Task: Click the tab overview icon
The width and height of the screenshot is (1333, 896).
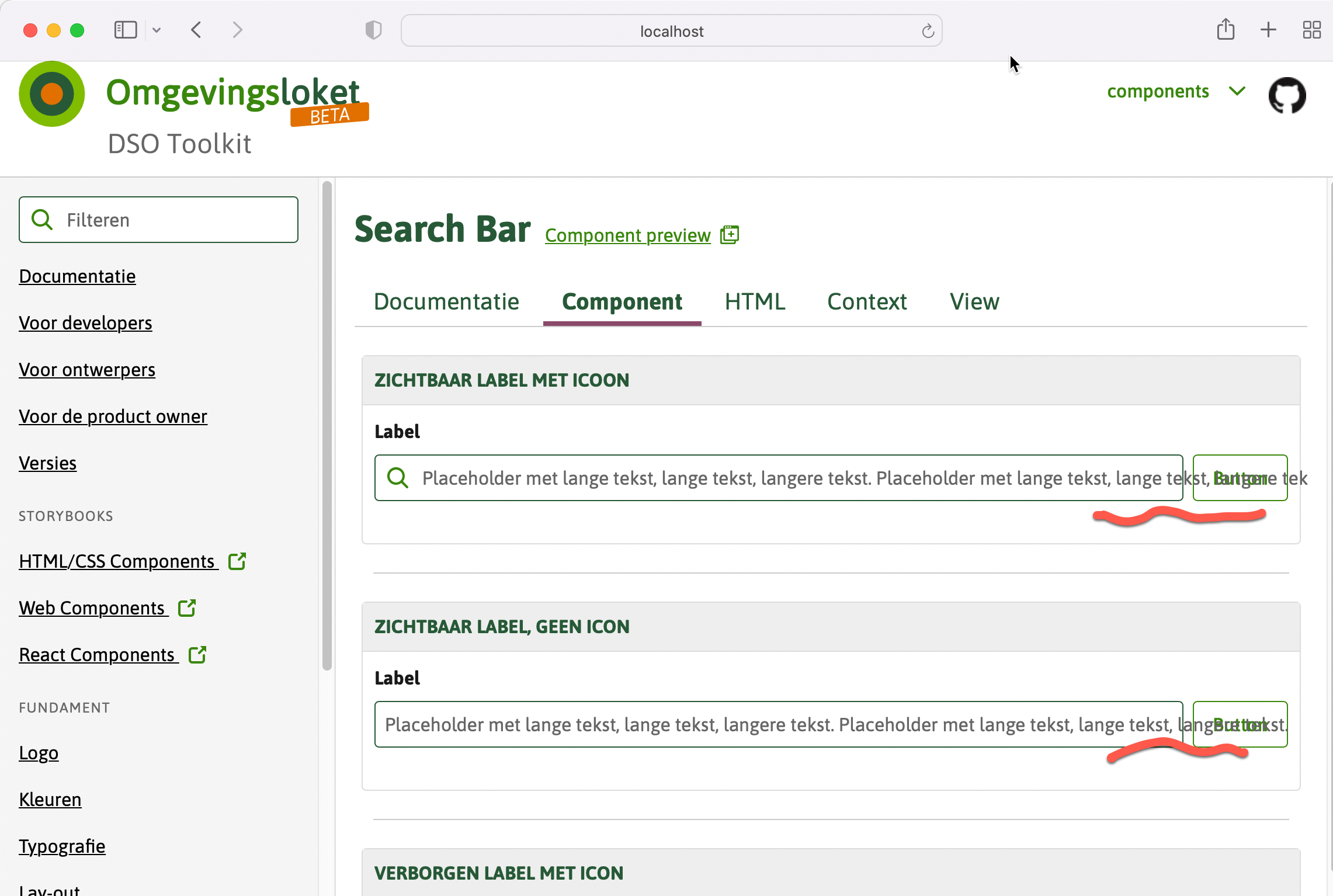Action: pos(1311,29)
